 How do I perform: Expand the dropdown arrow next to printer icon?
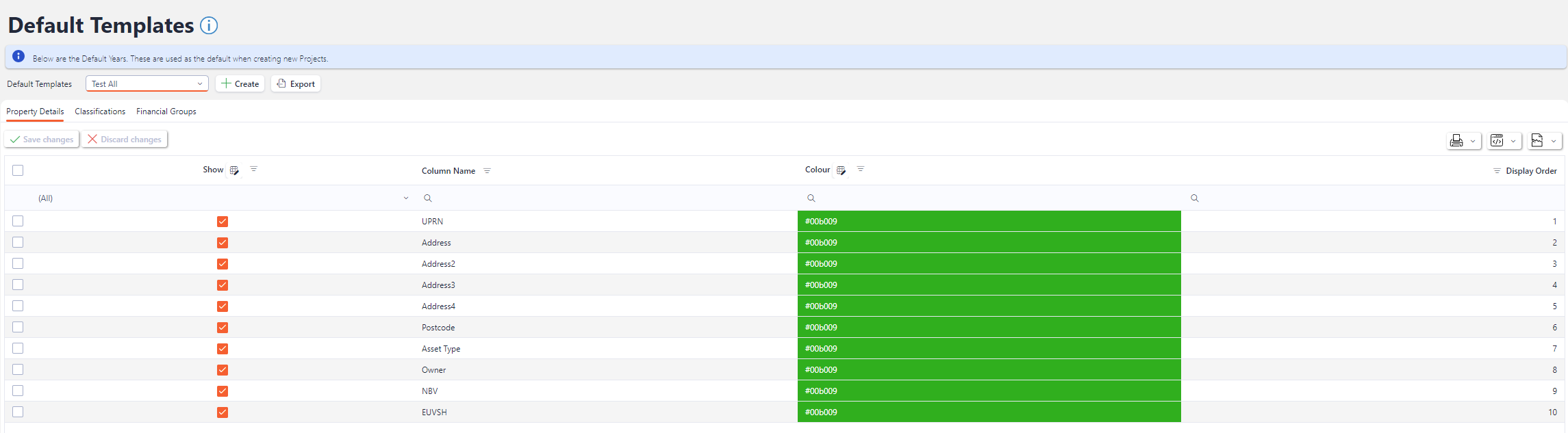1473,141
